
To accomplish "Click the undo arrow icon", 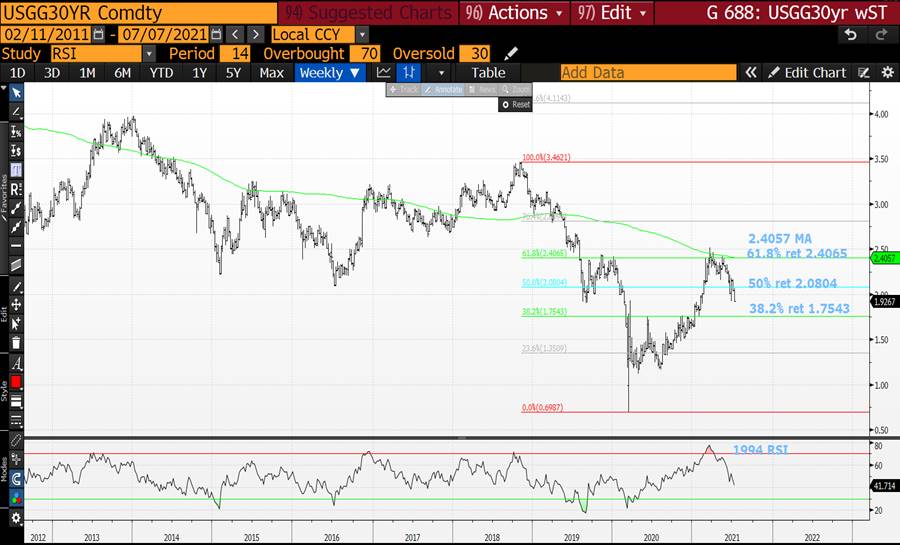I will [851, 34].
